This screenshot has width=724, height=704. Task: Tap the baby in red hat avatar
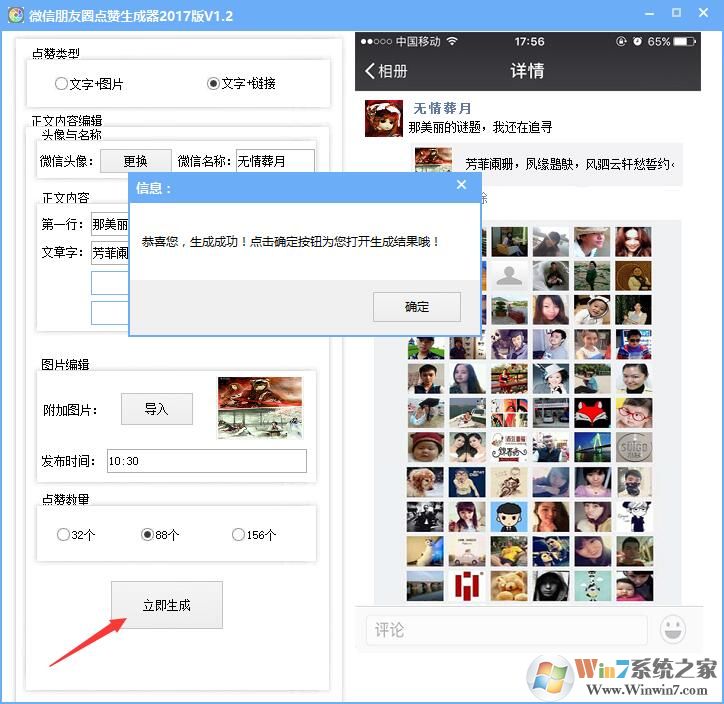click(x=425, y=447)
